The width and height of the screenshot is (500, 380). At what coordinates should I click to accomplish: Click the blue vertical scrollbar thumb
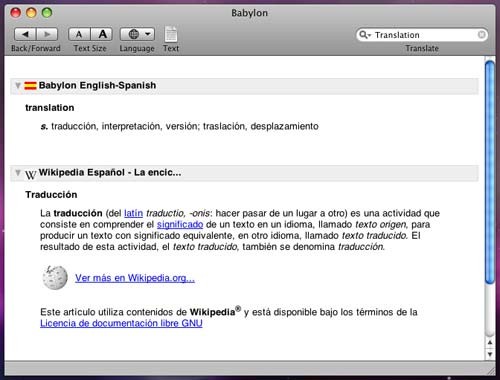490,173
